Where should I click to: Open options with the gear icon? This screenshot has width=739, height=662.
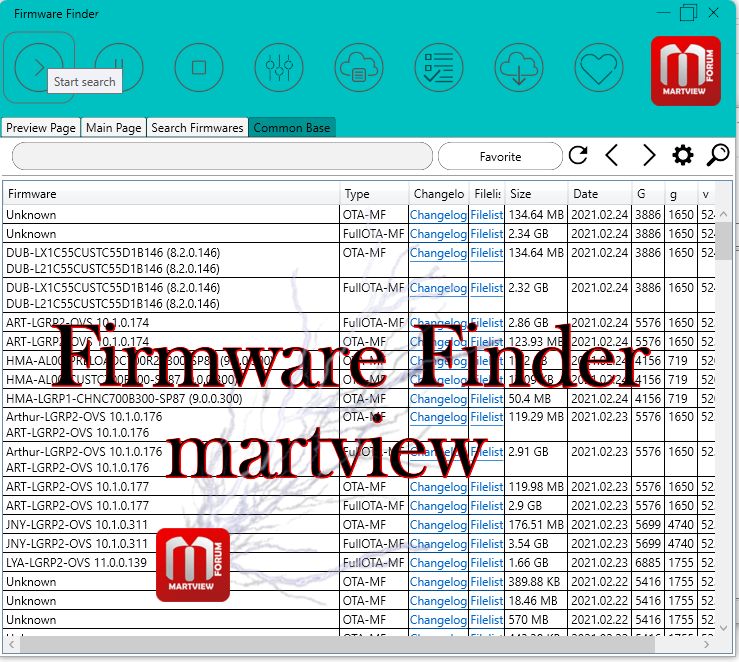(x=682, y=155)
